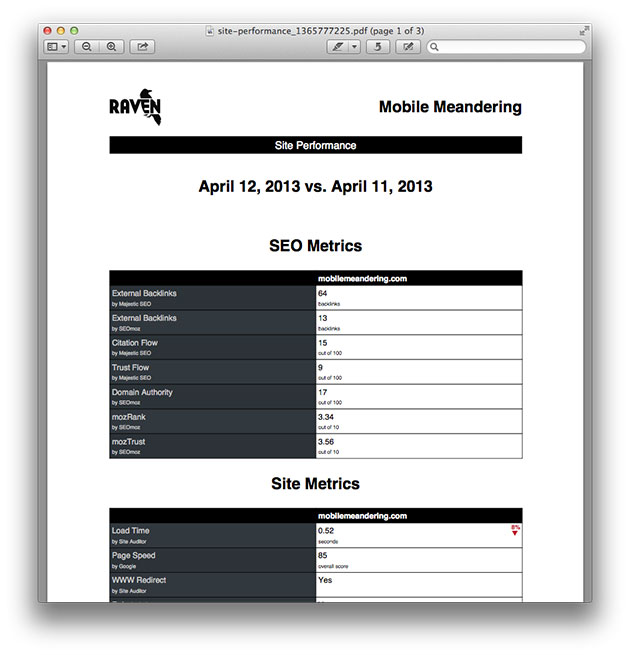This screenshot has width=630, height=655.
Task: Click the Load Time row label
Action: tap(212, 535)
